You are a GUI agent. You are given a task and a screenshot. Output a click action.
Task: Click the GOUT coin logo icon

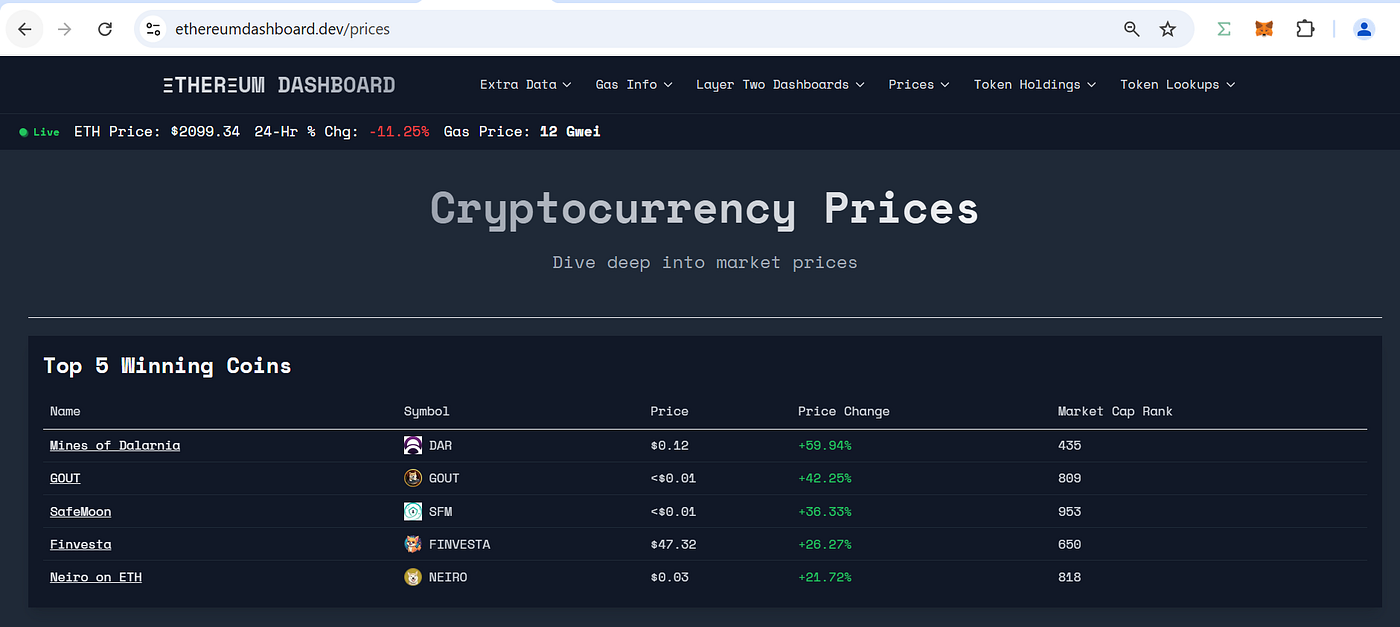click(x=413, y=478)
